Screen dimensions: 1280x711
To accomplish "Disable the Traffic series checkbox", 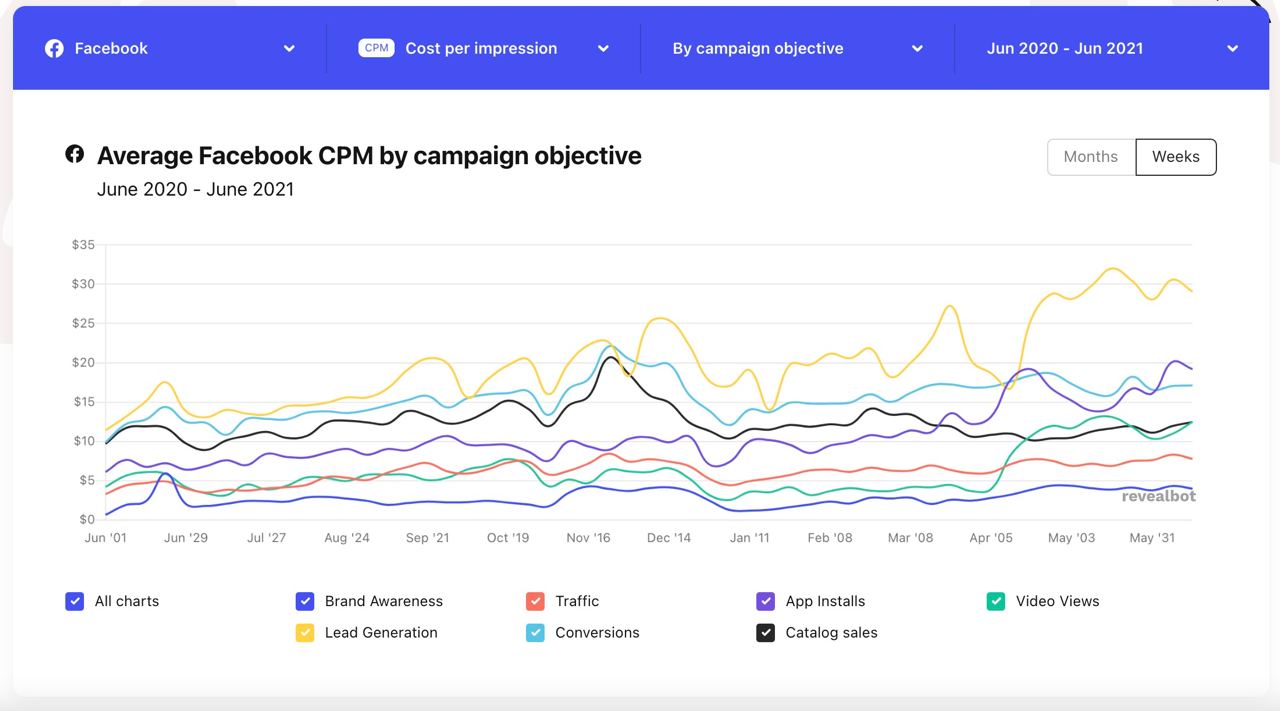I will pos(535,601).
